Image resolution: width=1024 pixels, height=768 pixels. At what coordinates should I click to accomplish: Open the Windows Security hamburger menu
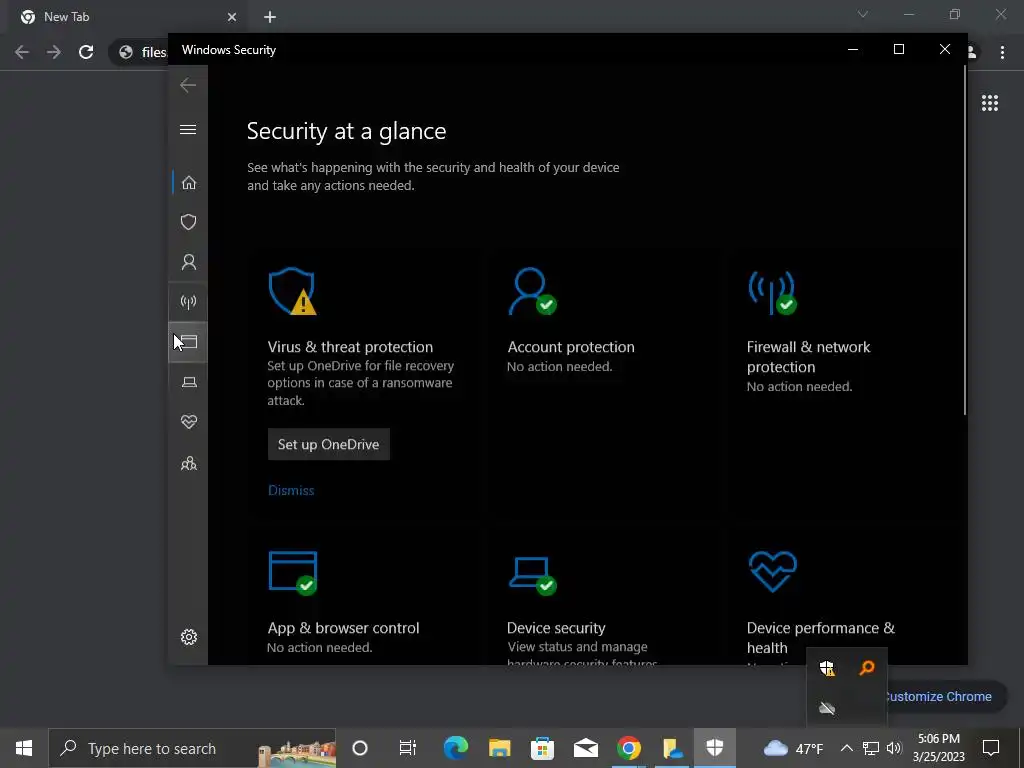coord(188,129)
